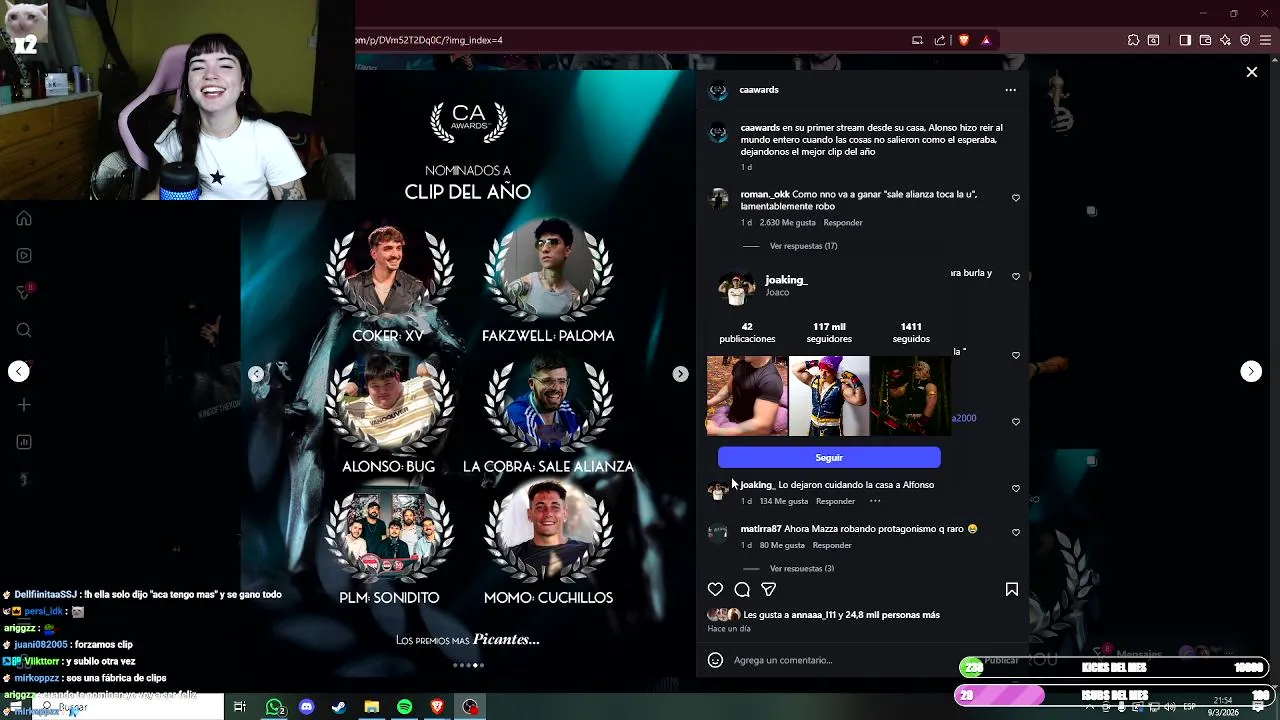Click the comment bubble icon below the post

point(742,590)
